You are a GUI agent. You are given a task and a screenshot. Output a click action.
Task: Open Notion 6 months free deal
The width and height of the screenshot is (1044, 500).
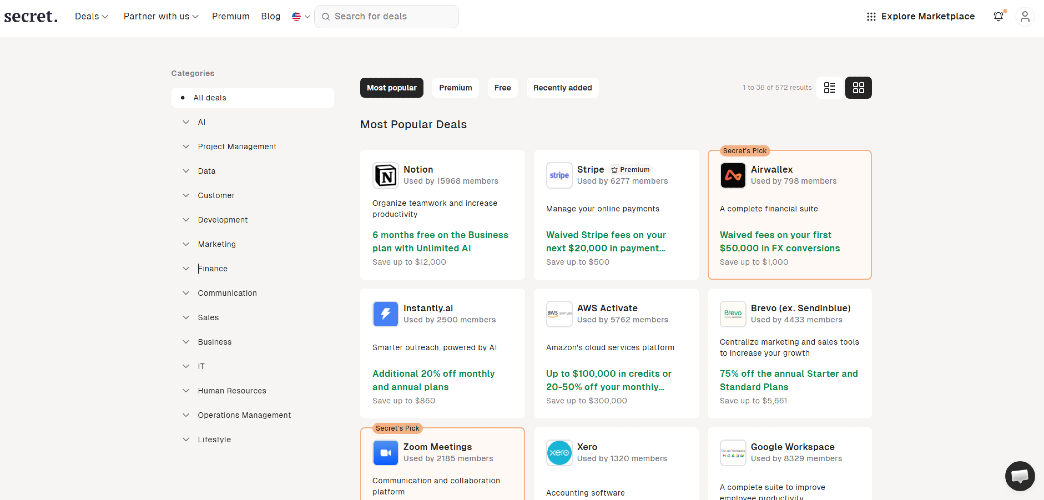(441, 242)
